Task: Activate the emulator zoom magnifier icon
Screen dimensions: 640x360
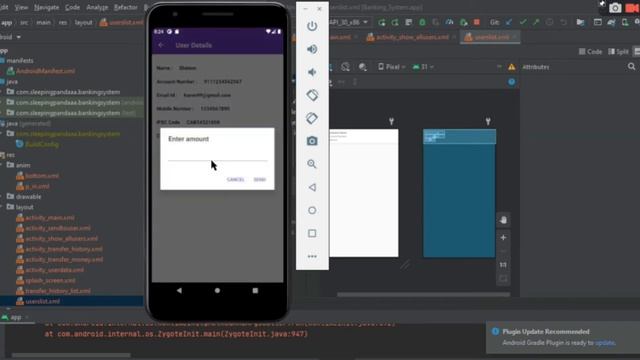Action: click(x=312, y=164)
